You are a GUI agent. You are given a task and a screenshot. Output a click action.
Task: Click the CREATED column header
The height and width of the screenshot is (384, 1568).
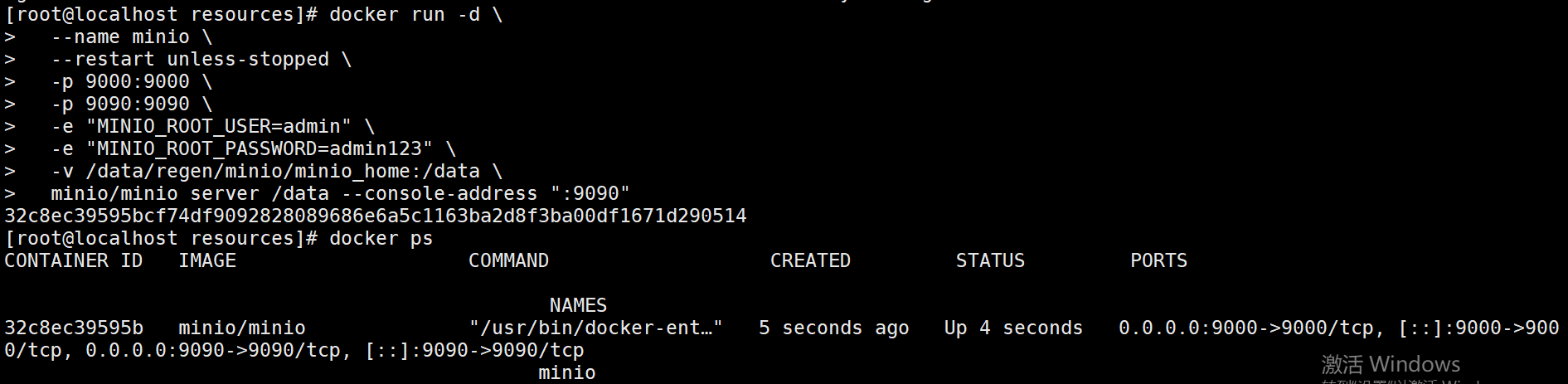tap(810, 261)
